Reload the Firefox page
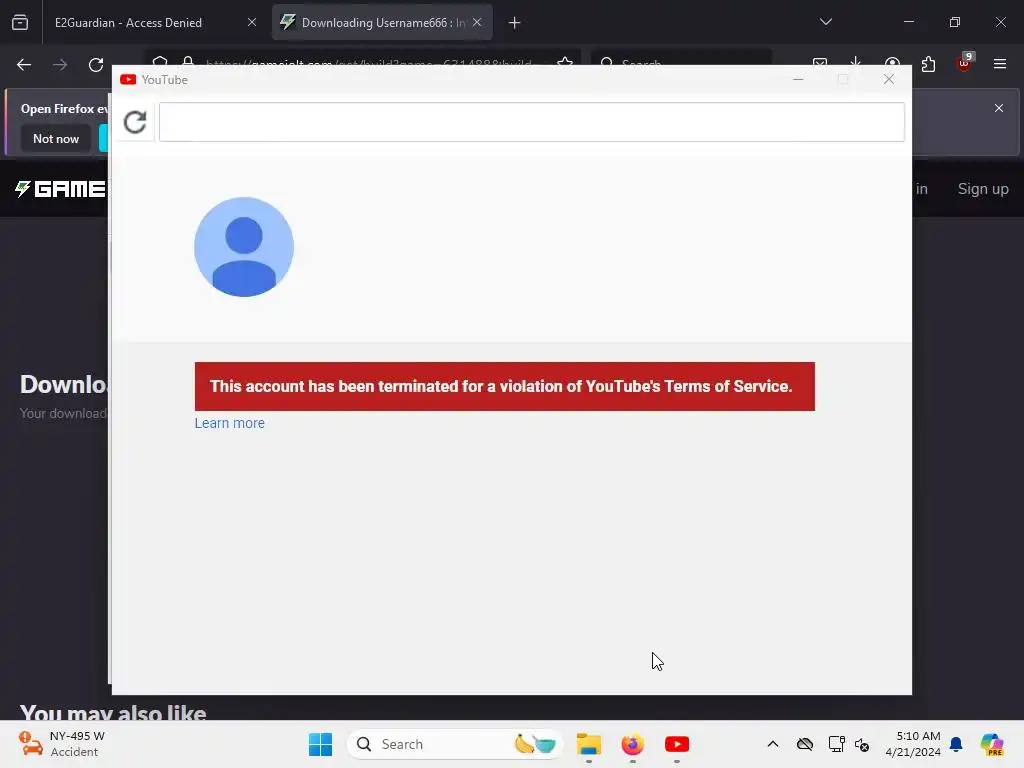1024x768 pixels. pyautogui.click(x=96, y=65)
